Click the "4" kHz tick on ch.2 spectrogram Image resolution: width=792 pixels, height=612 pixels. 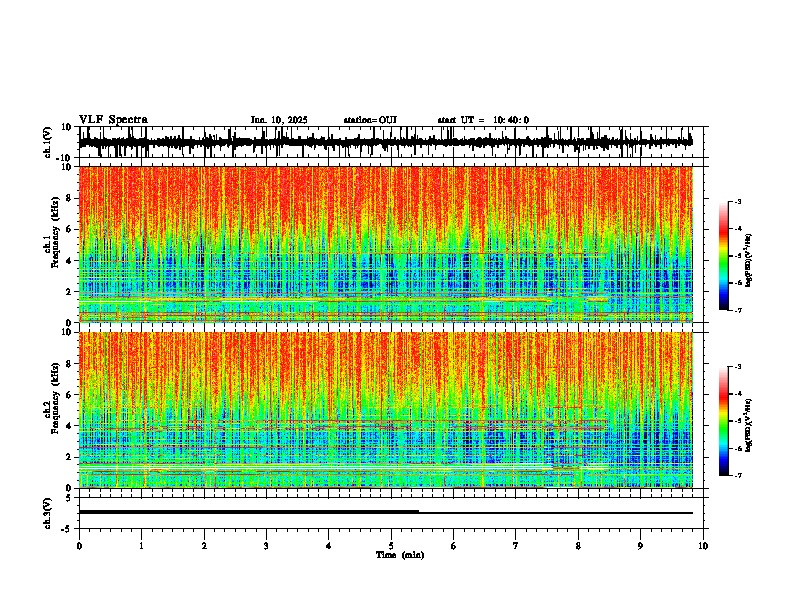pyautogui.click(x=70, y=426)
